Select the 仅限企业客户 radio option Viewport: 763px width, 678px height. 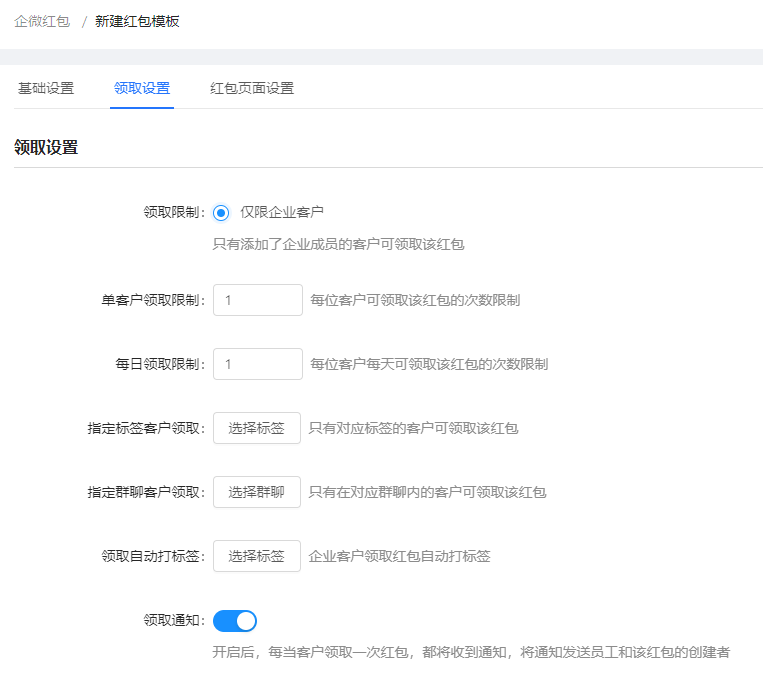coord(221,213)
